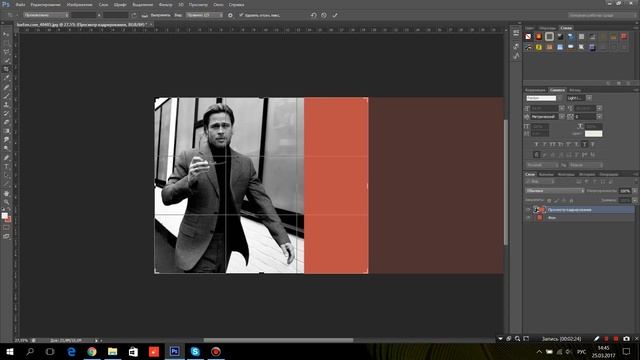The width and height of the screenshot is (640, 360).
Task: Hide the Фон layer eye
Action: click(x=528, y=218)
